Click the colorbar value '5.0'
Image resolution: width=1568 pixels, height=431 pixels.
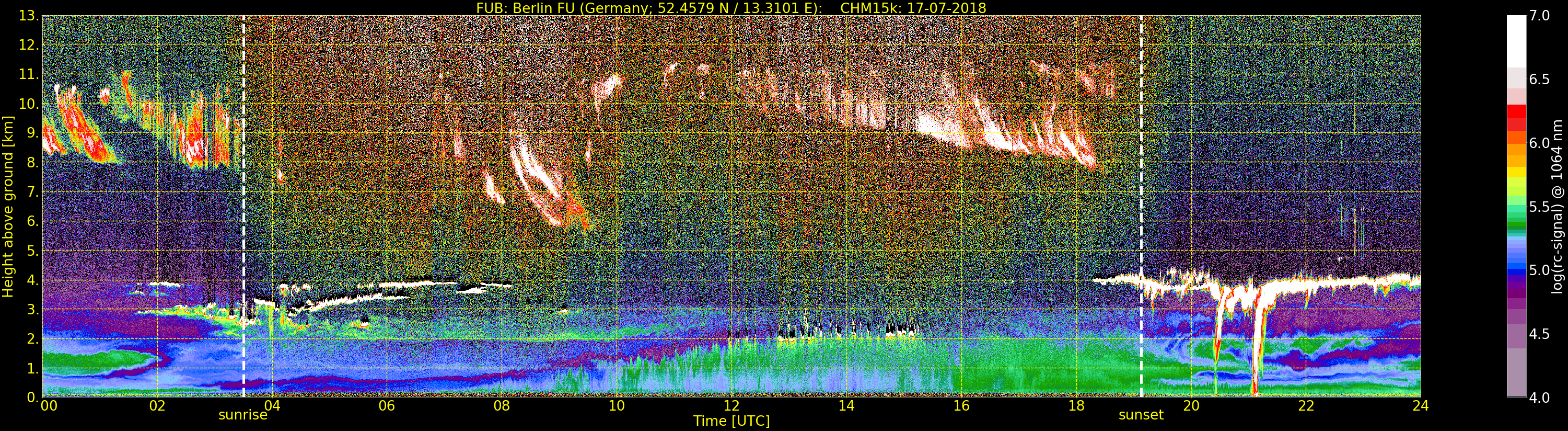(1540, 270)
